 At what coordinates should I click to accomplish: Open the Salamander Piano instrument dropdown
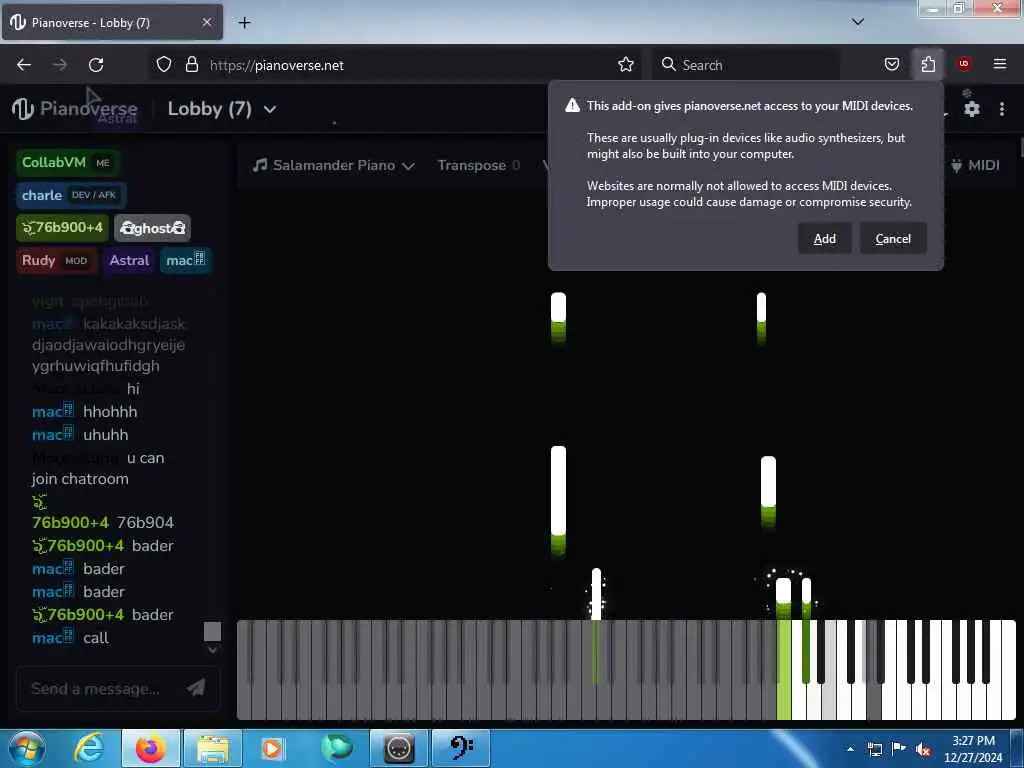click(334, 165)
